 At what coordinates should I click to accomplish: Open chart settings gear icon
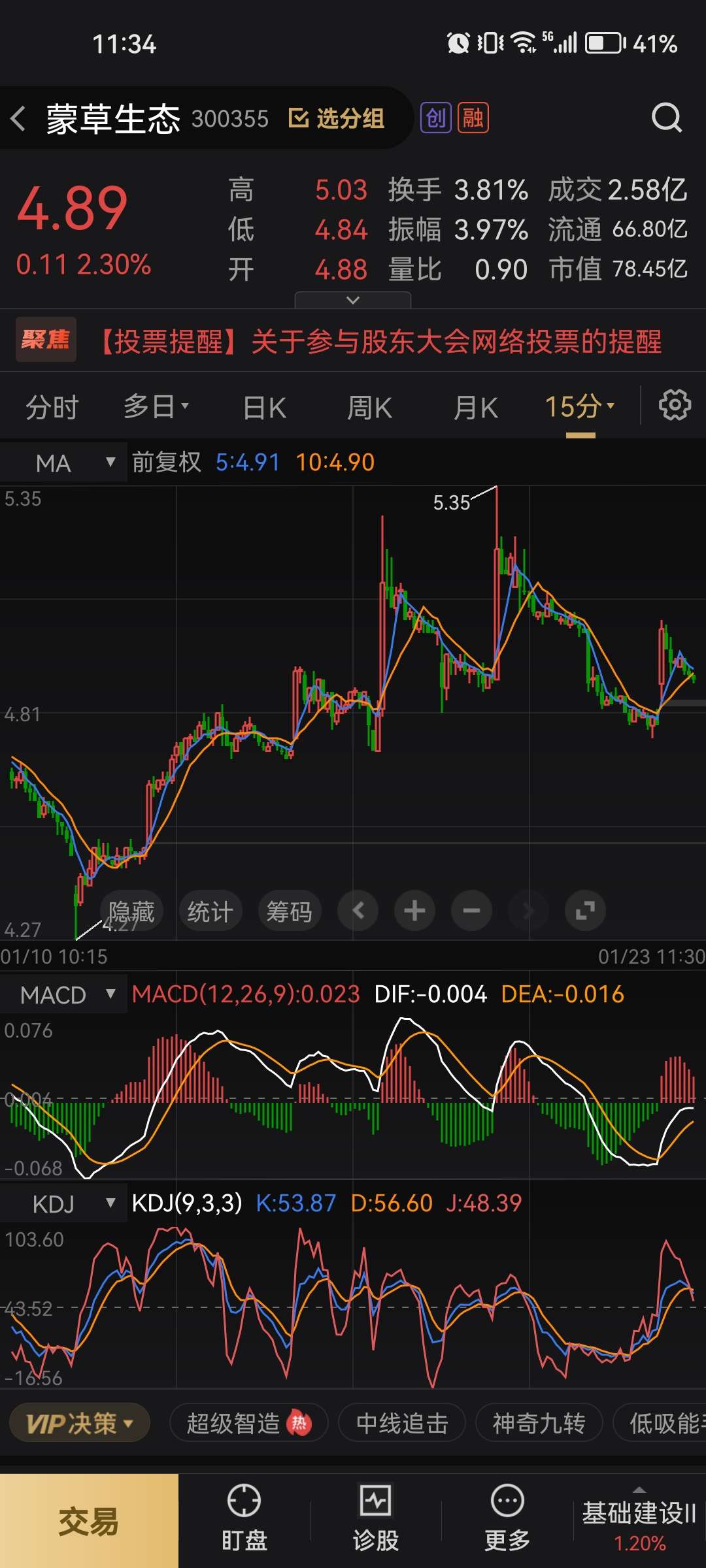point(675,406)
